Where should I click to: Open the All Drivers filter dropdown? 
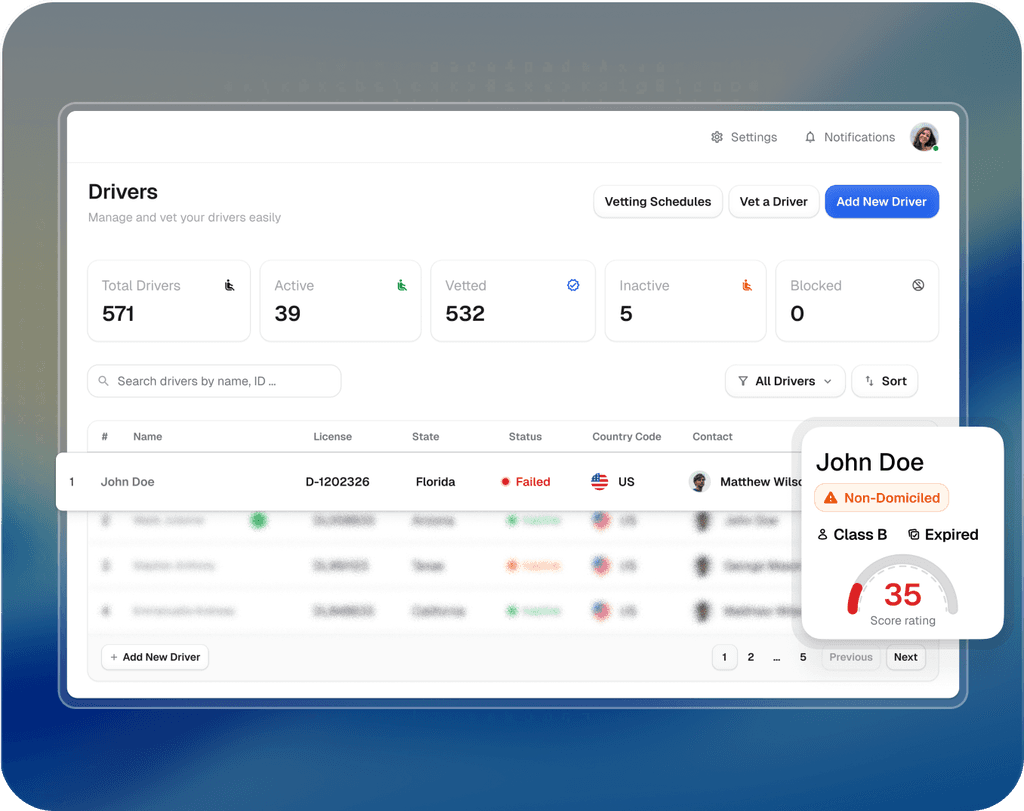coord(785,381)
